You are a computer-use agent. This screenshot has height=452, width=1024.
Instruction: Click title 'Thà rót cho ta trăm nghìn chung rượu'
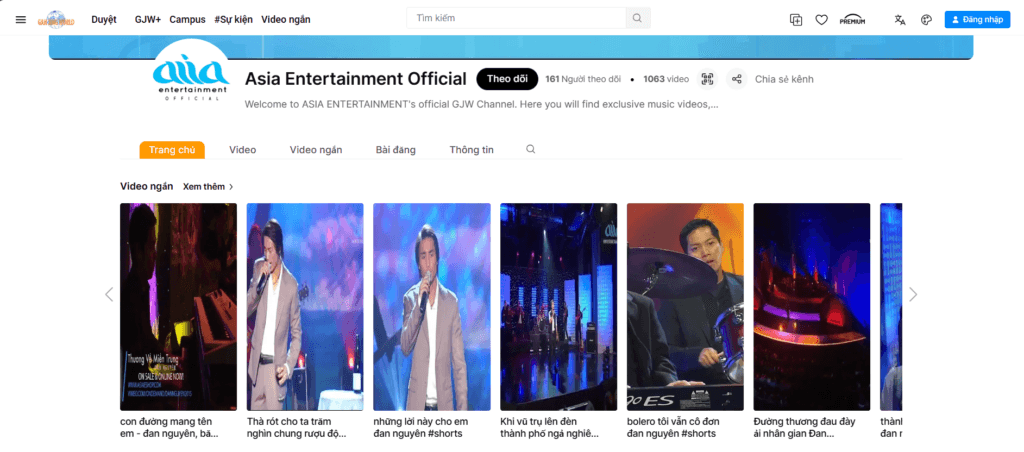[x=296, y=427]
